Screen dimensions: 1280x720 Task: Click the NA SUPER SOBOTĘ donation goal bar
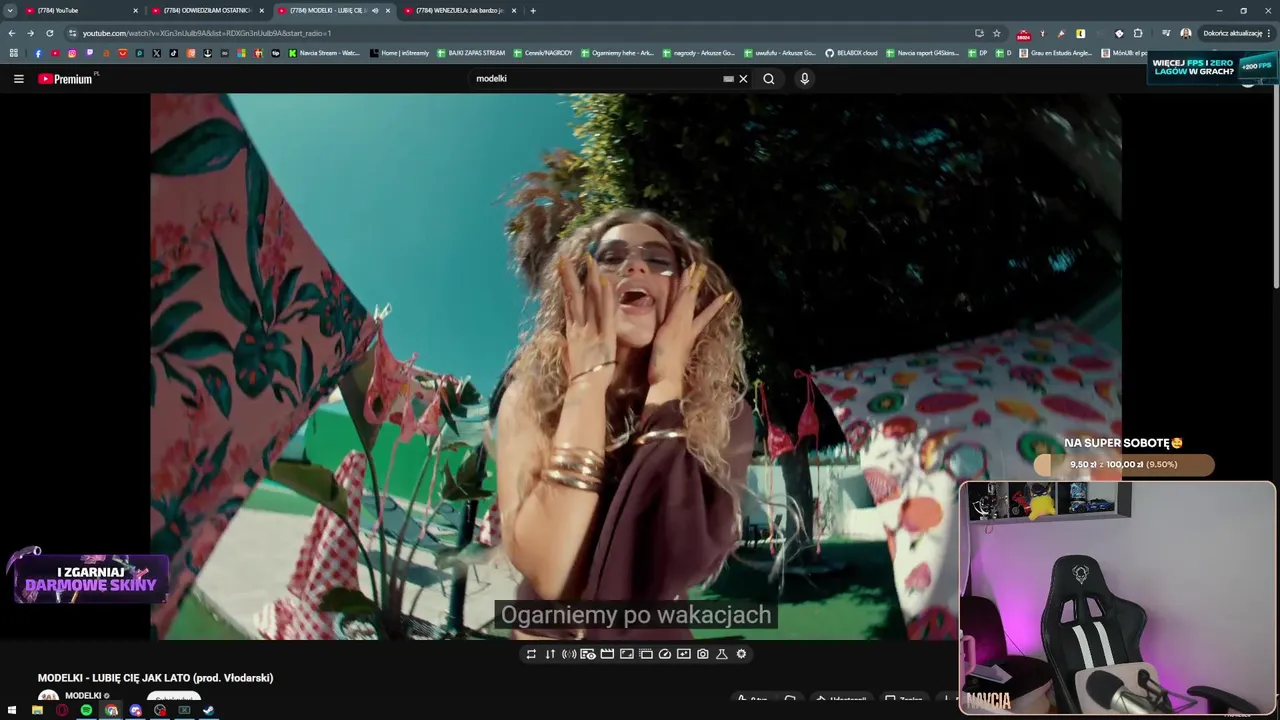tap(1124, 464)
